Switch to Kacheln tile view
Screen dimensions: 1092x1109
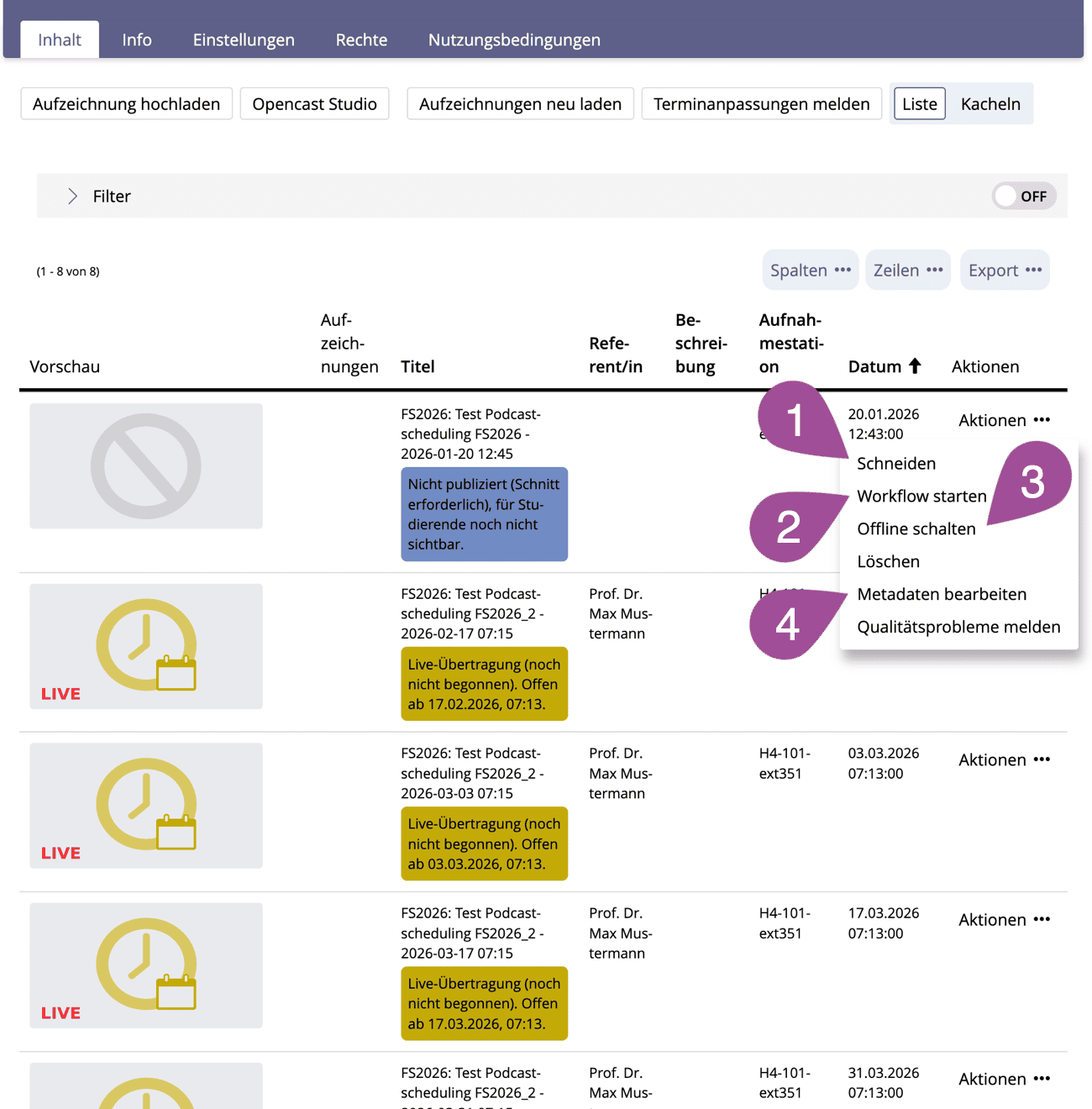click(990, 104)
